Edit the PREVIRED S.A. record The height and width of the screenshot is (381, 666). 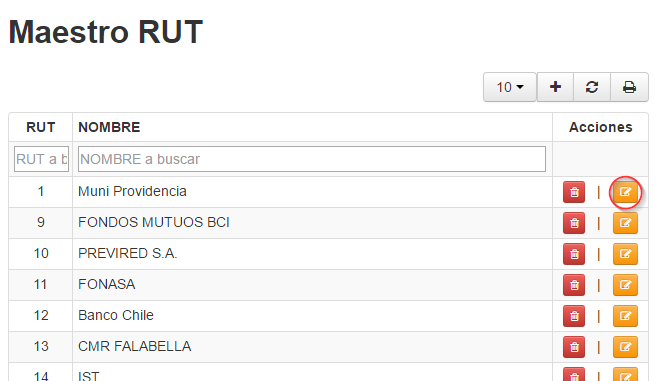pyautogui.click(x=625, y=254)
